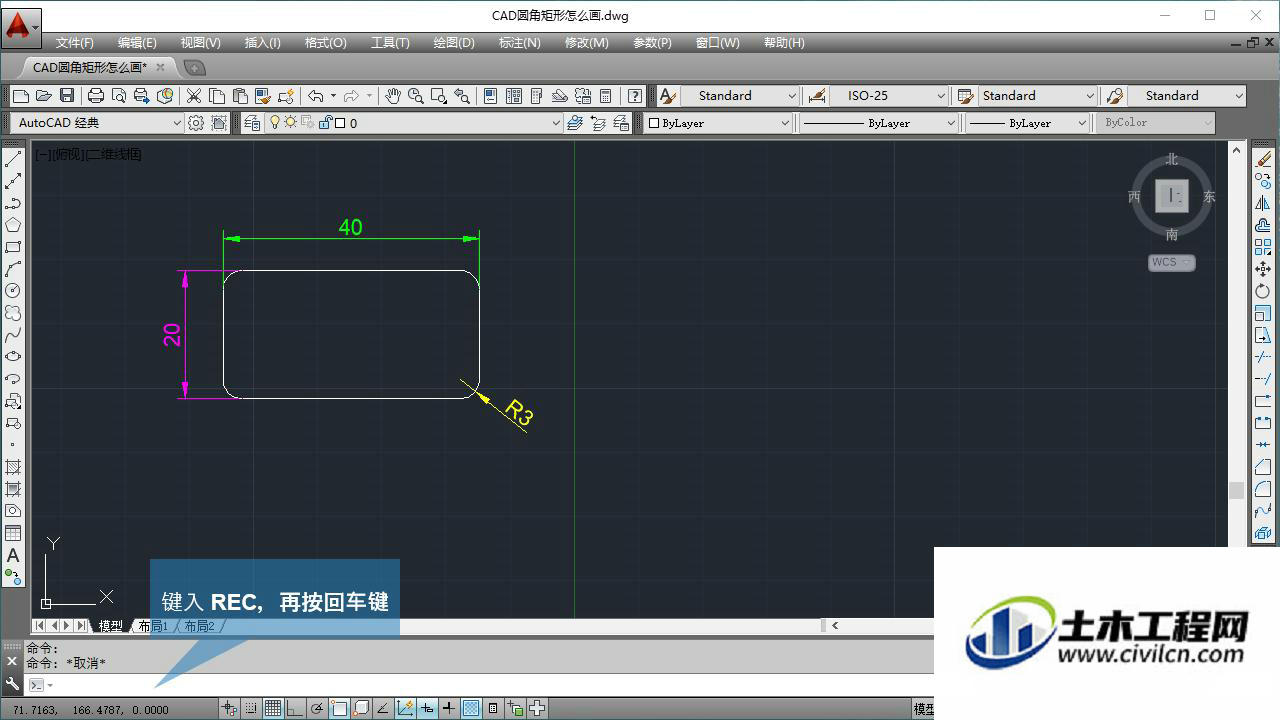Open the WCS coordinate system dropdown
The height and width of the screenshot is (720, 1280).
tap(1172, 262)
